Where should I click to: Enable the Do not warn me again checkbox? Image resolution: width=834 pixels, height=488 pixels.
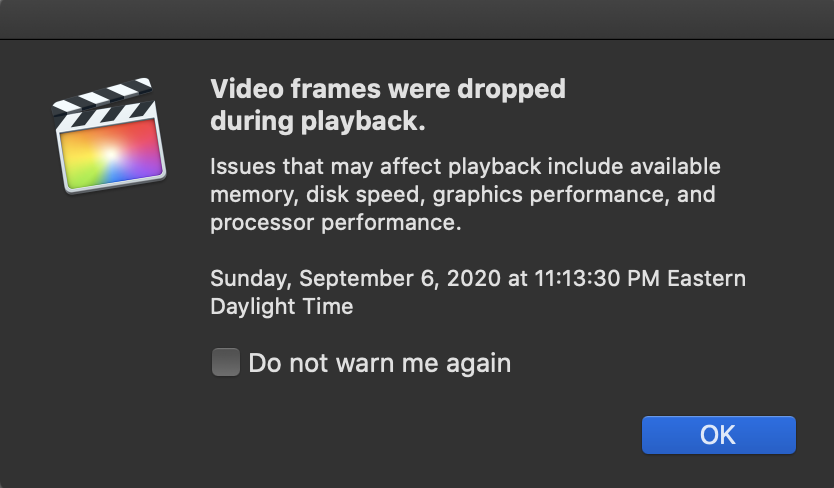[226, 362]
